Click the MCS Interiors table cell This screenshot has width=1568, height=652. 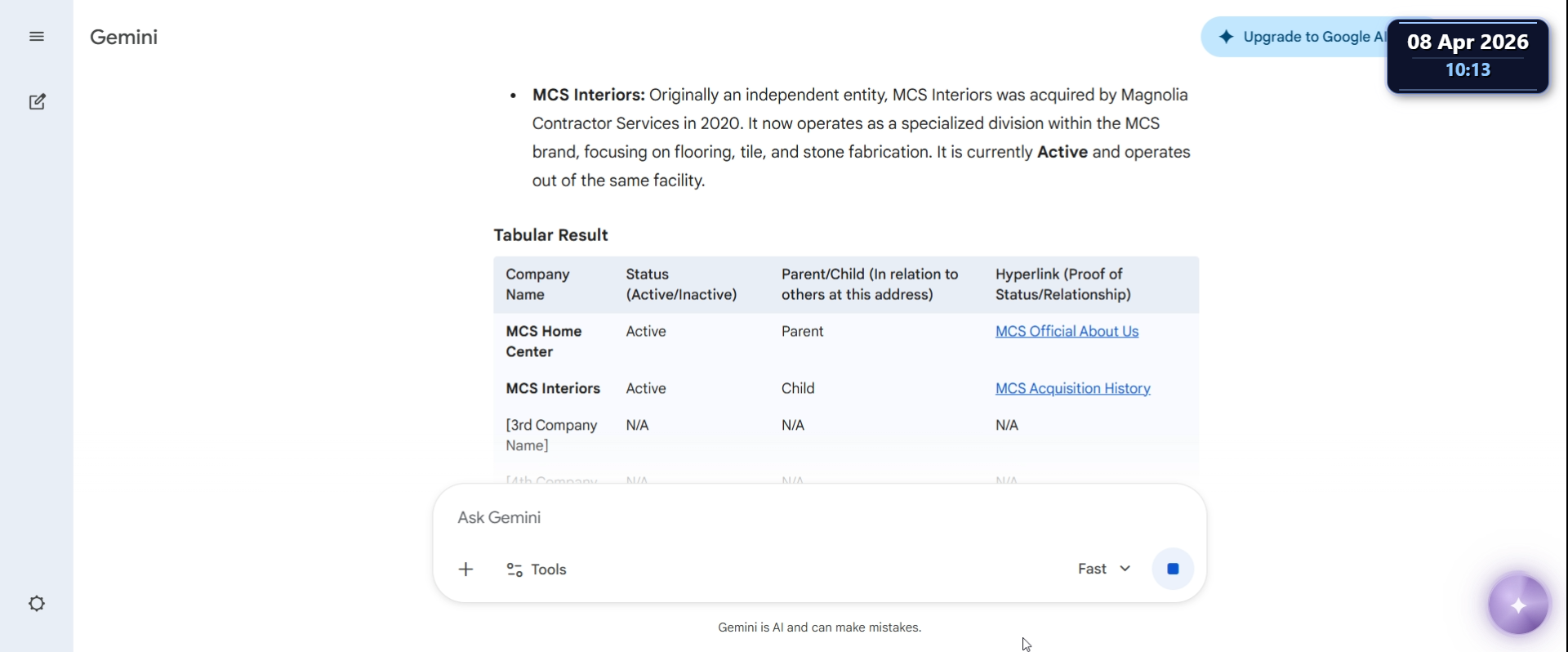click(553, 389)
